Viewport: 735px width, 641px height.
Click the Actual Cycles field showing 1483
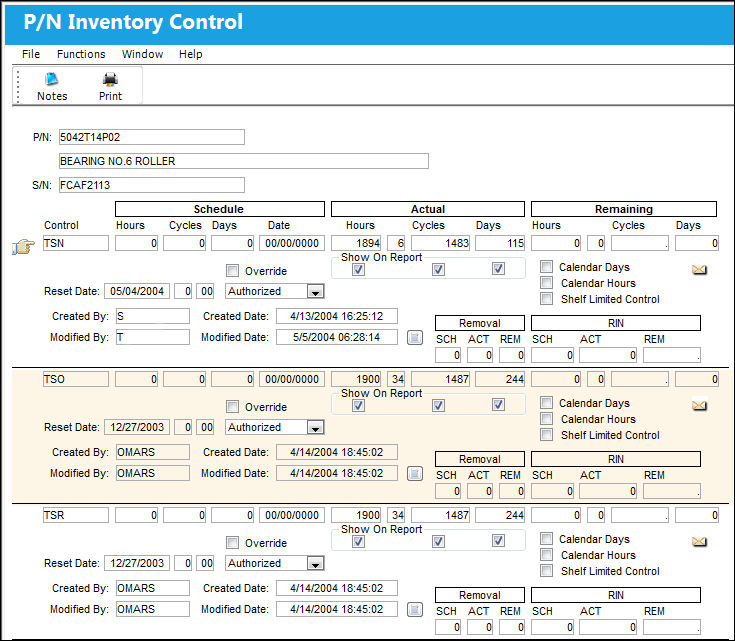441,243
